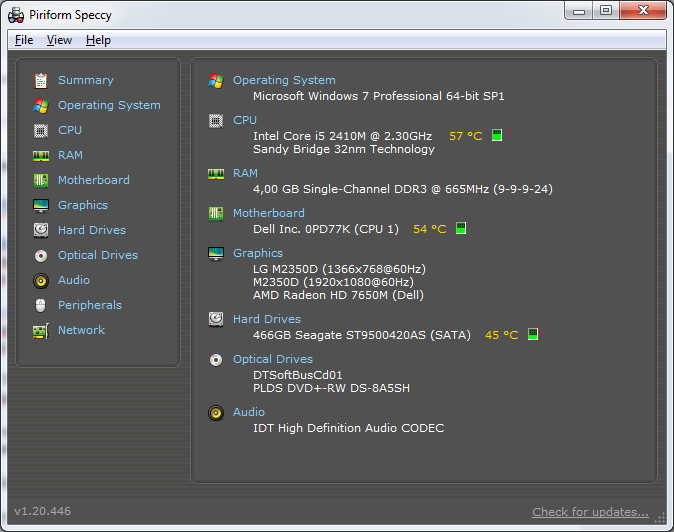The height and width of the screenshot is (532, 674).
Task: Click the RAM module icon in sidebar
Action: [41, 156]
